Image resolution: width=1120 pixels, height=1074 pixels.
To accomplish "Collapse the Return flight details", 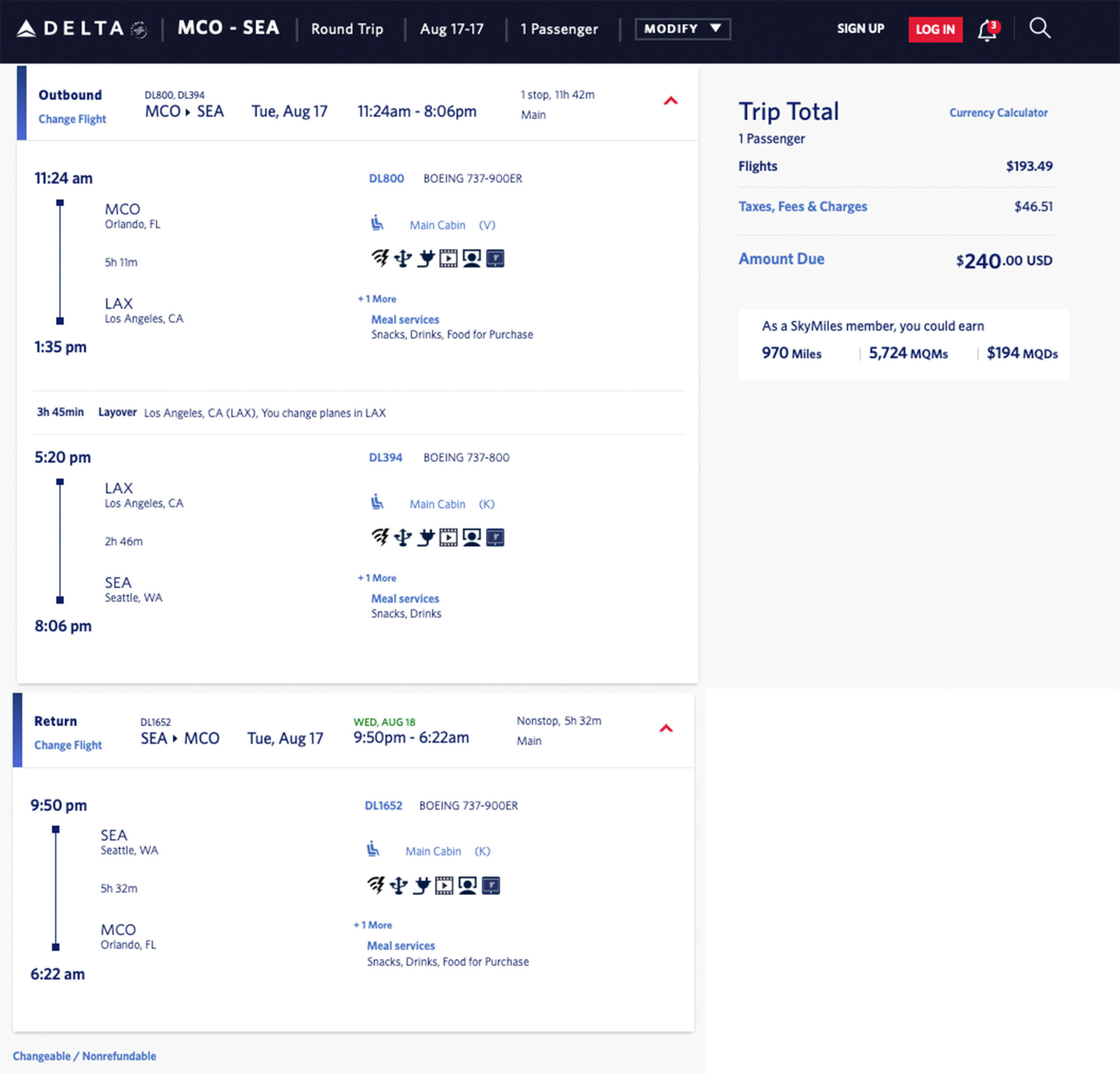I will click(x=666, y=729).
